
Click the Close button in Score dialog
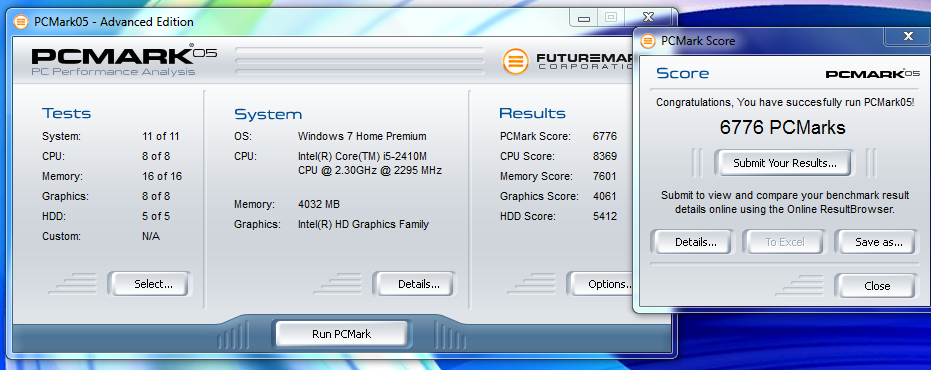tap(876, 286)
